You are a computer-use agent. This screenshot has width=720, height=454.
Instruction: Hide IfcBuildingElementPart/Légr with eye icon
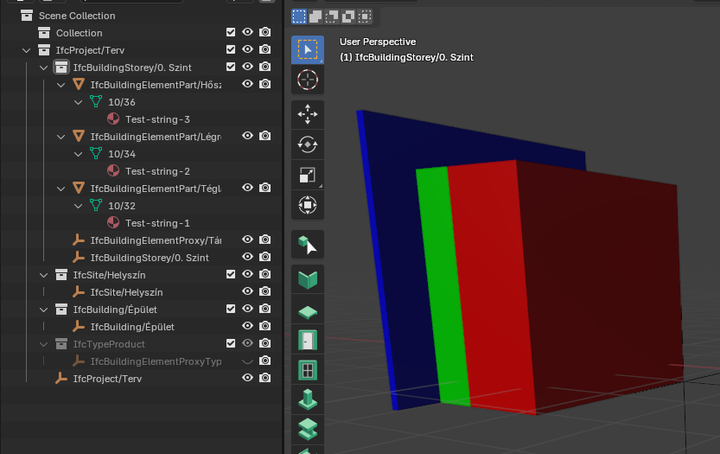point(248,136)
